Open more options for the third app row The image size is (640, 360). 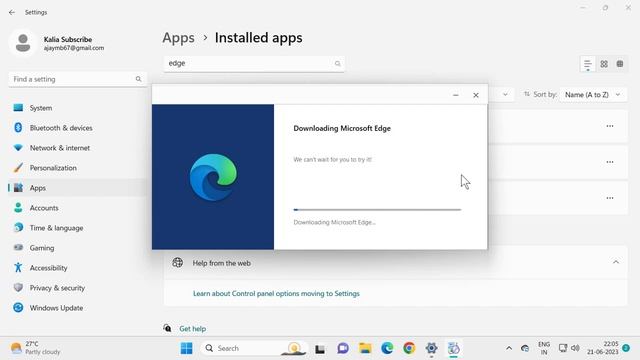click(610, 198)
